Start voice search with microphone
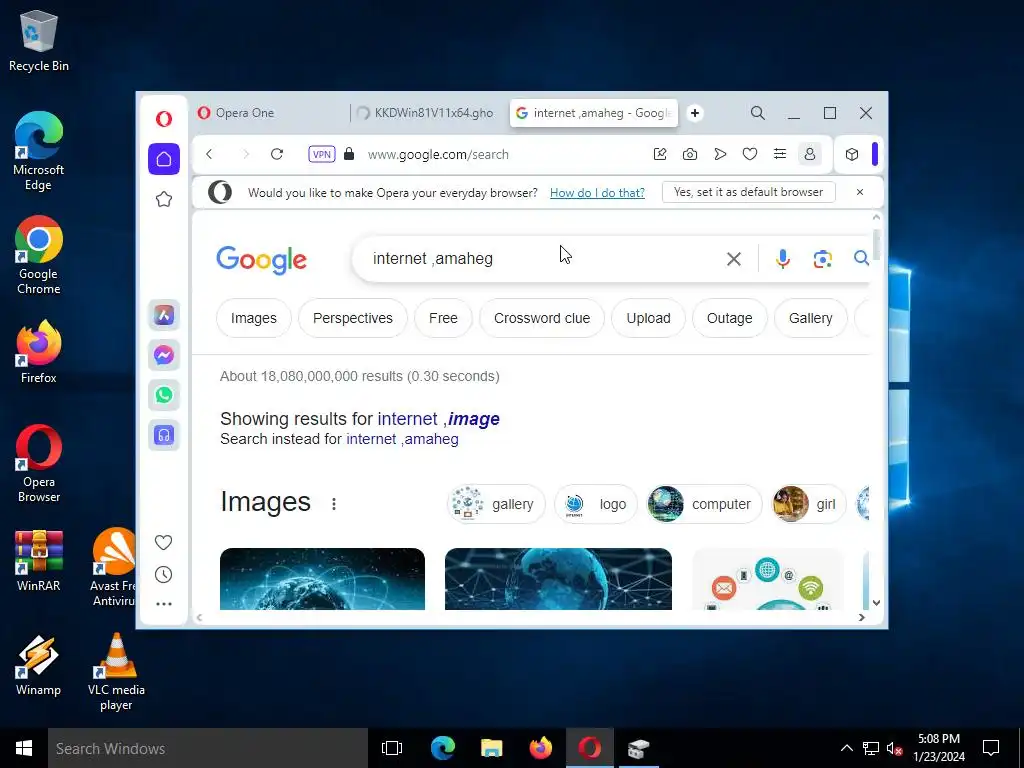1024x768 pixels. (782, 259)
